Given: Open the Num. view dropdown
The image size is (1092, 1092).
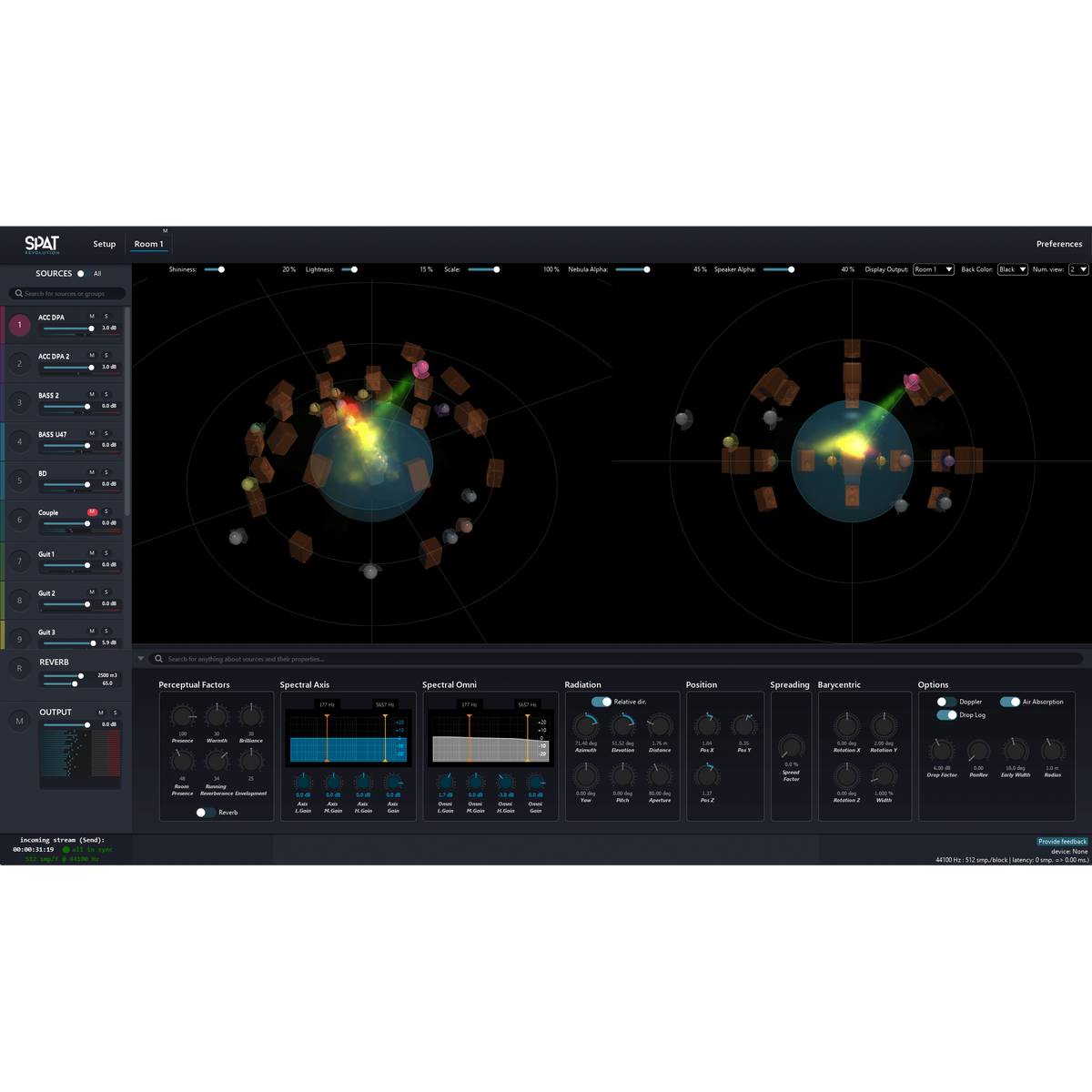Looking at the screenshot, I should point(1078,269).
